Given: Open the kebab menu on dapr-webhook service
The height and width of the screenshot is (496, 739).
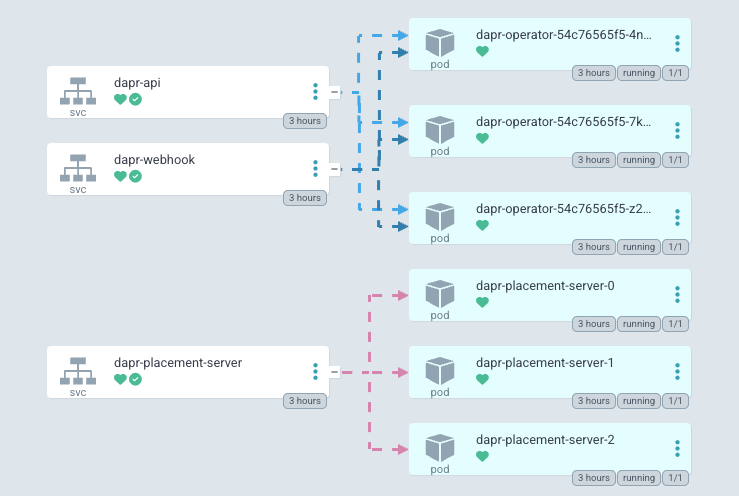Looking at the screenshot, I should point(315,169).
